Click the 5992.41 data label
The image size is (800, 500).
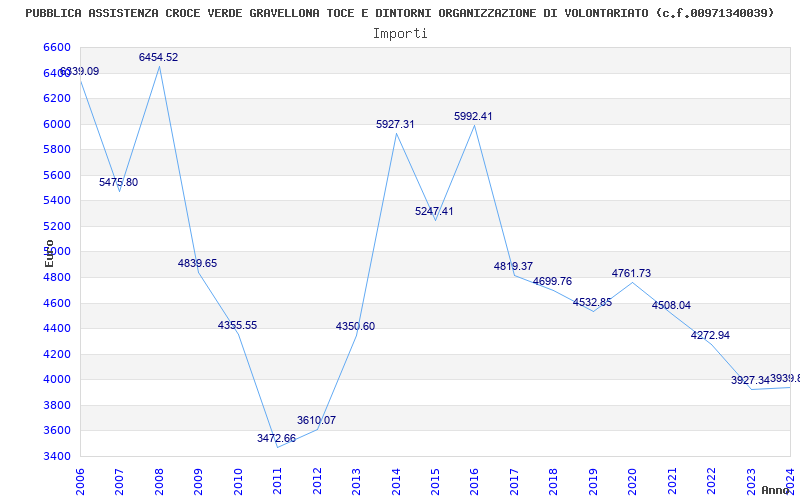[473, 116]
